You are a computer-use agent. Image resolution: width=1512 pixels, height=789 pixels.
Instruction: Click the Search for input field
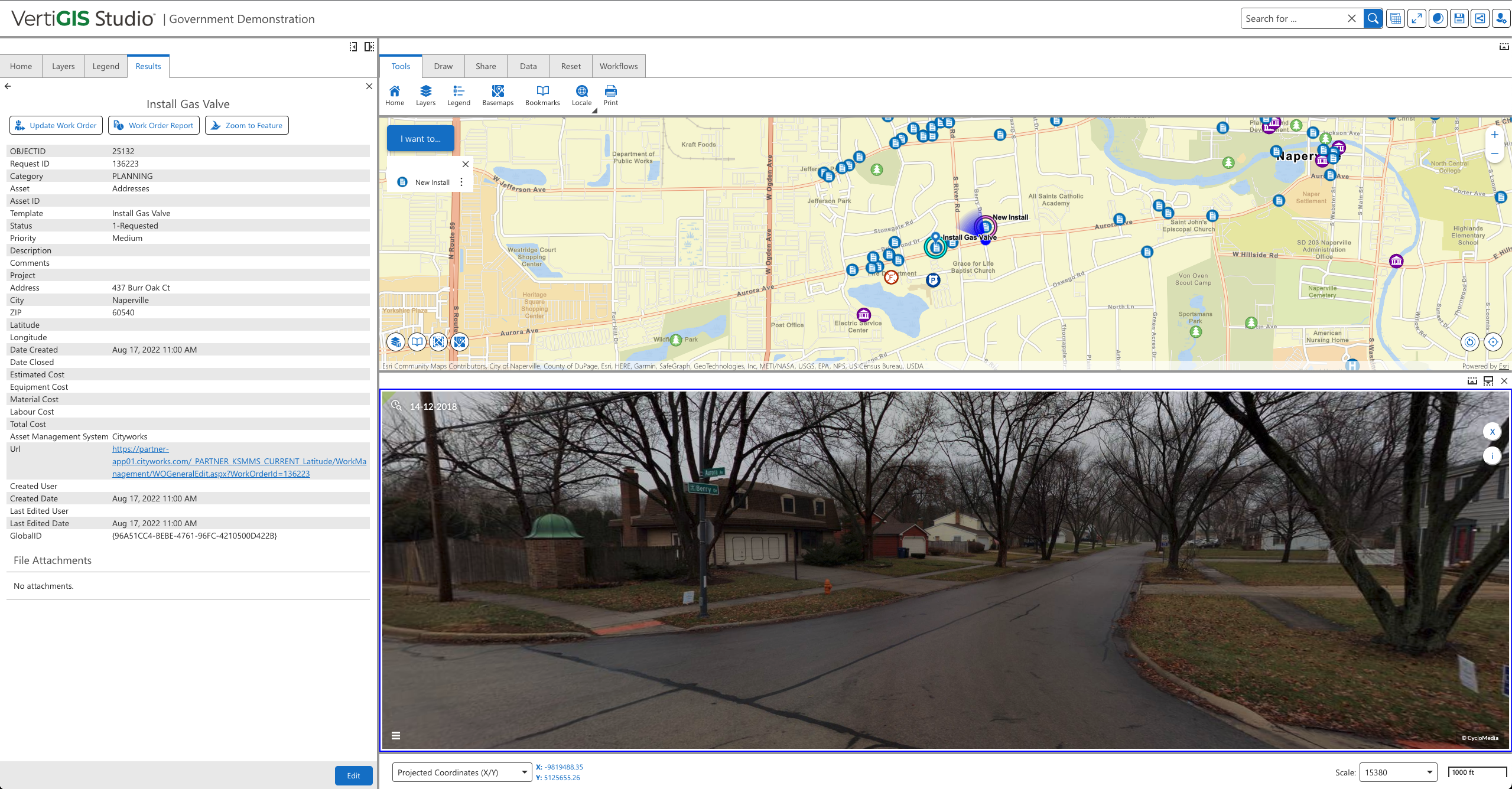1293,18
